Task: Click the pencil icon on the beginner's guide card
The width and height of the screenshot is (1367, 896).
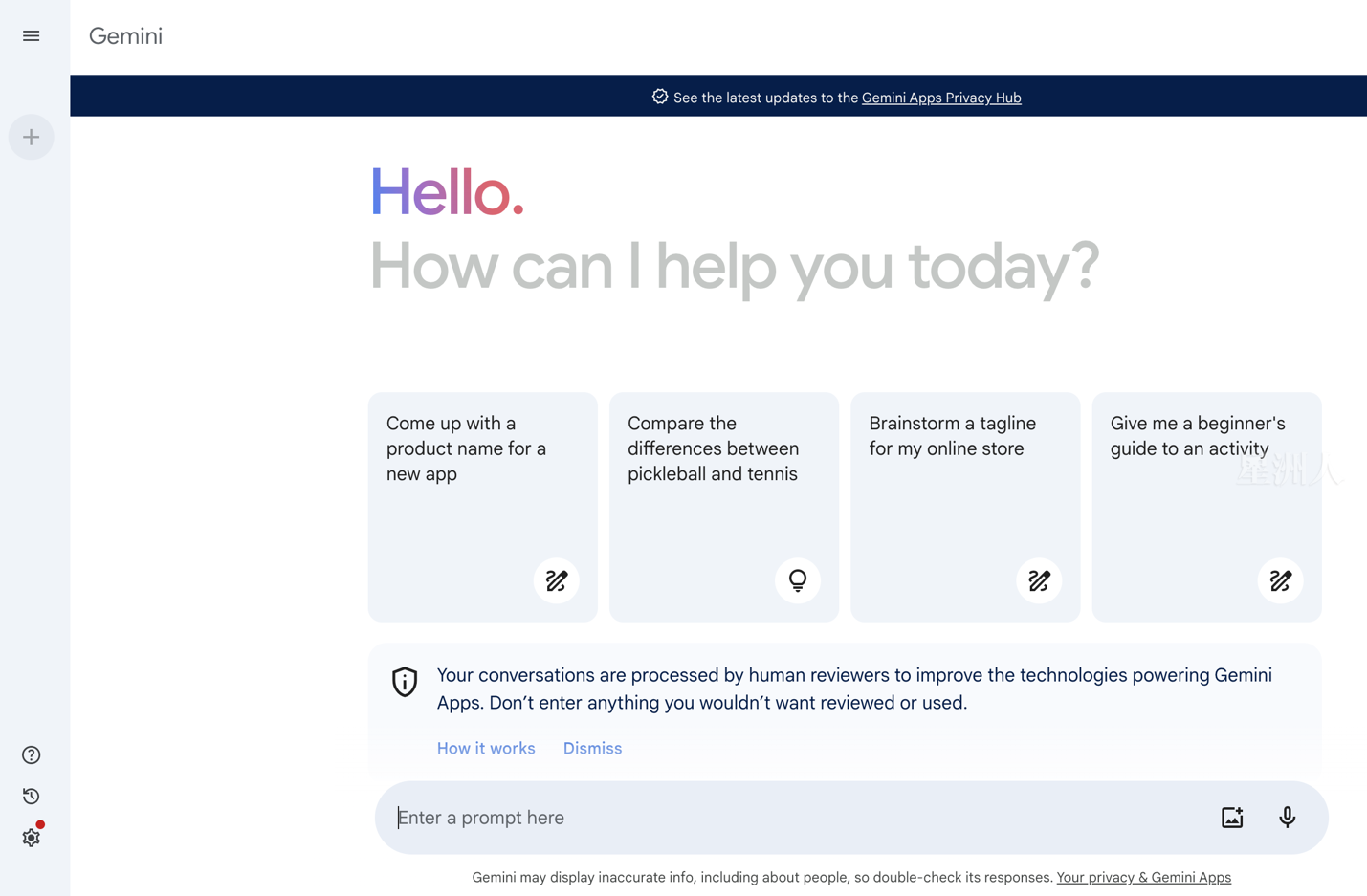Action: [x=1280, y=580]
